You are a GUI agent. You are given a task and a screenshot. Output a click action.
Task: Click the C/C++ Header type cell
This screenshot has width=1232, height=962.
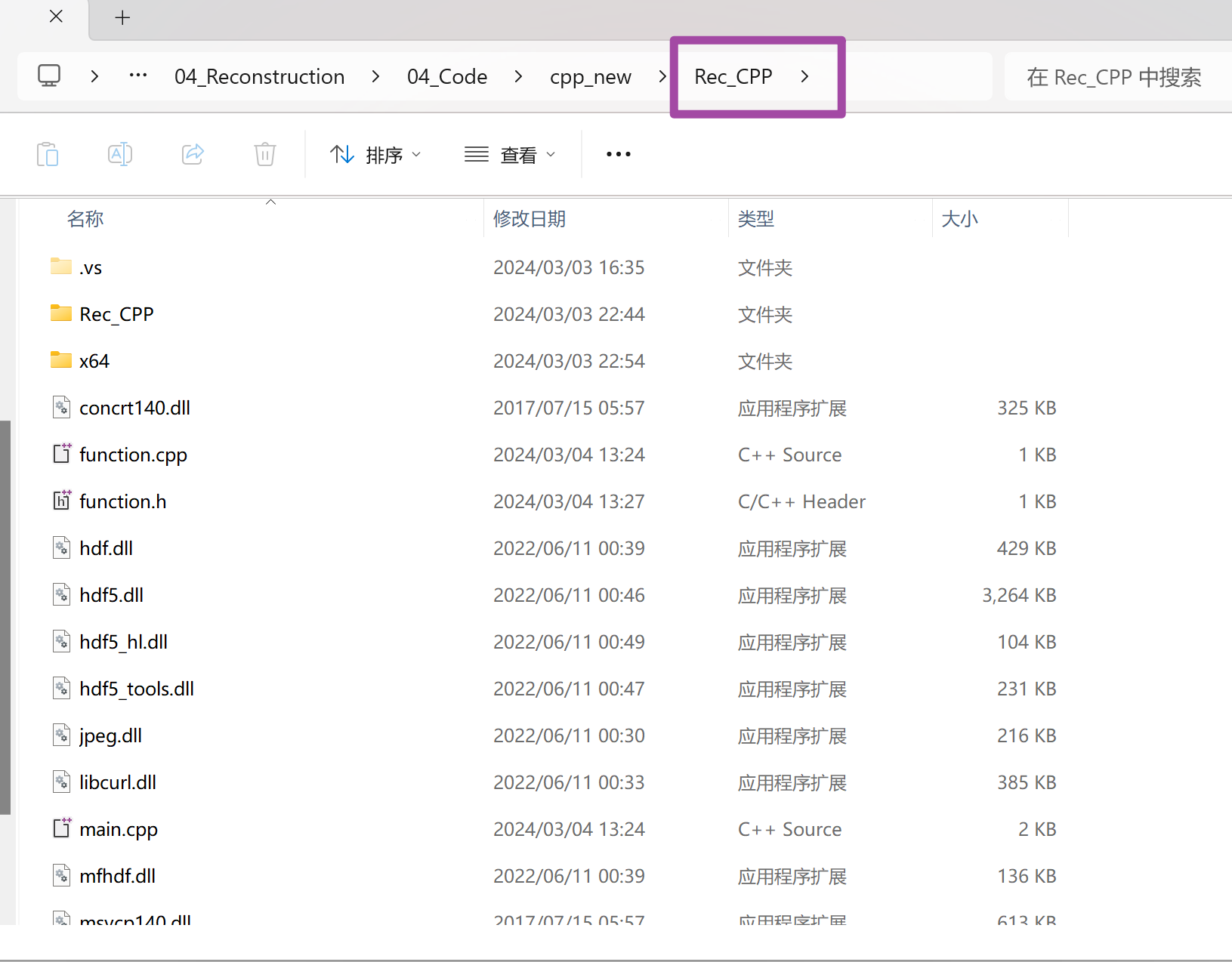801,501
